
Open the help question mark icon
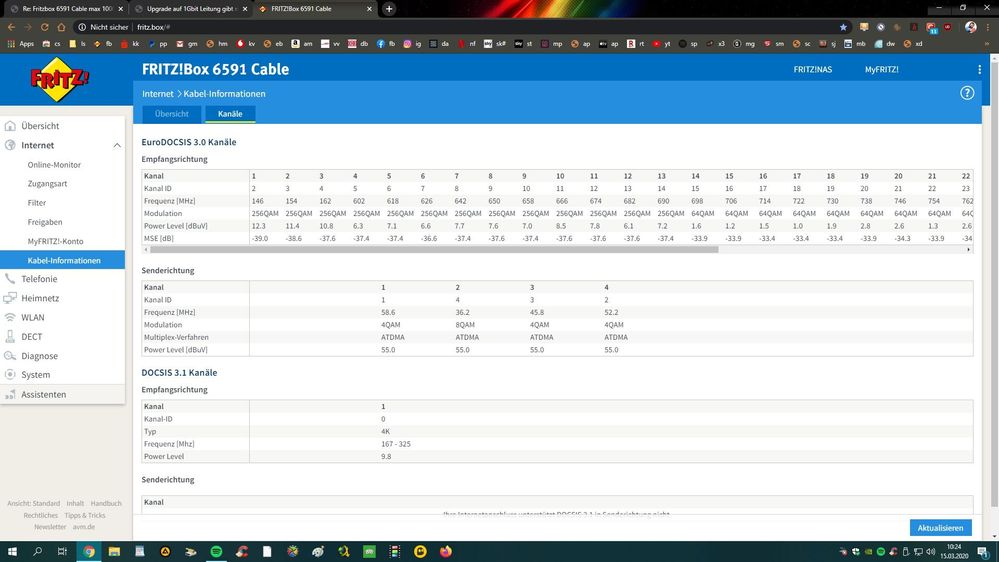967,93
